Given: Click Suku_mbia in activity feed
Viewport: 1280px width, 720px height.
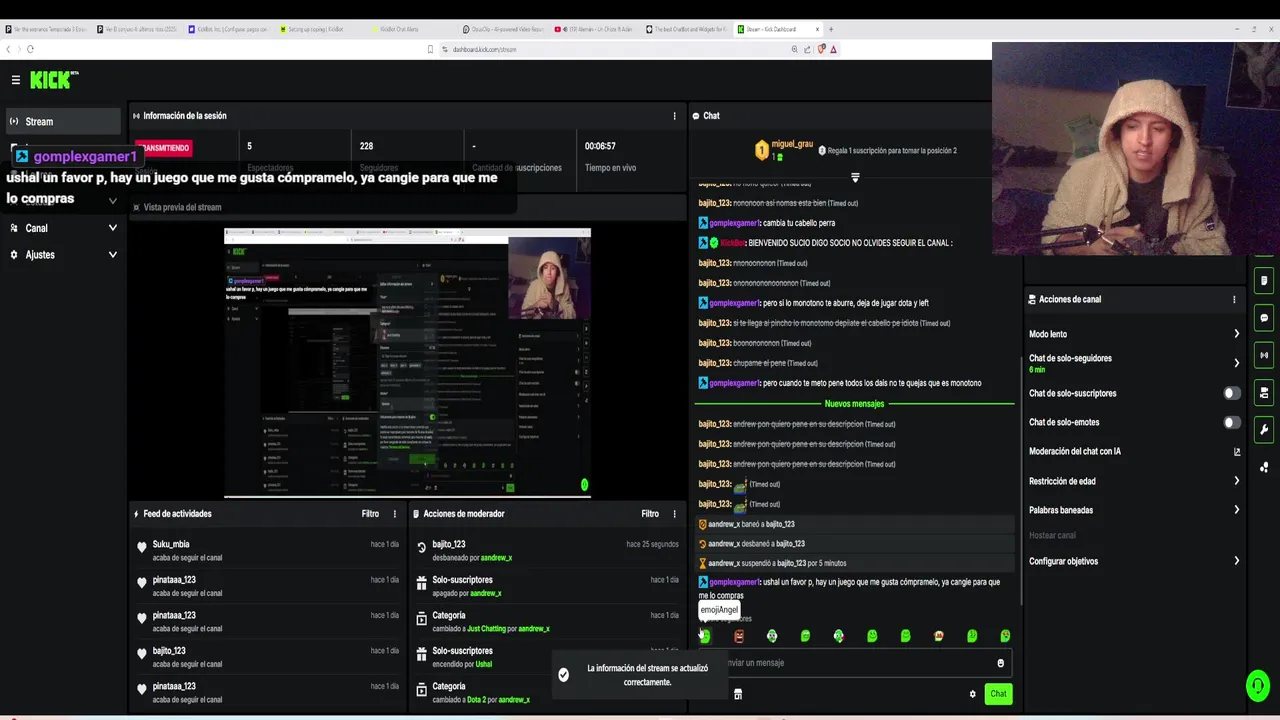Looking at the screenshot, I should click(x=171, y=545).
